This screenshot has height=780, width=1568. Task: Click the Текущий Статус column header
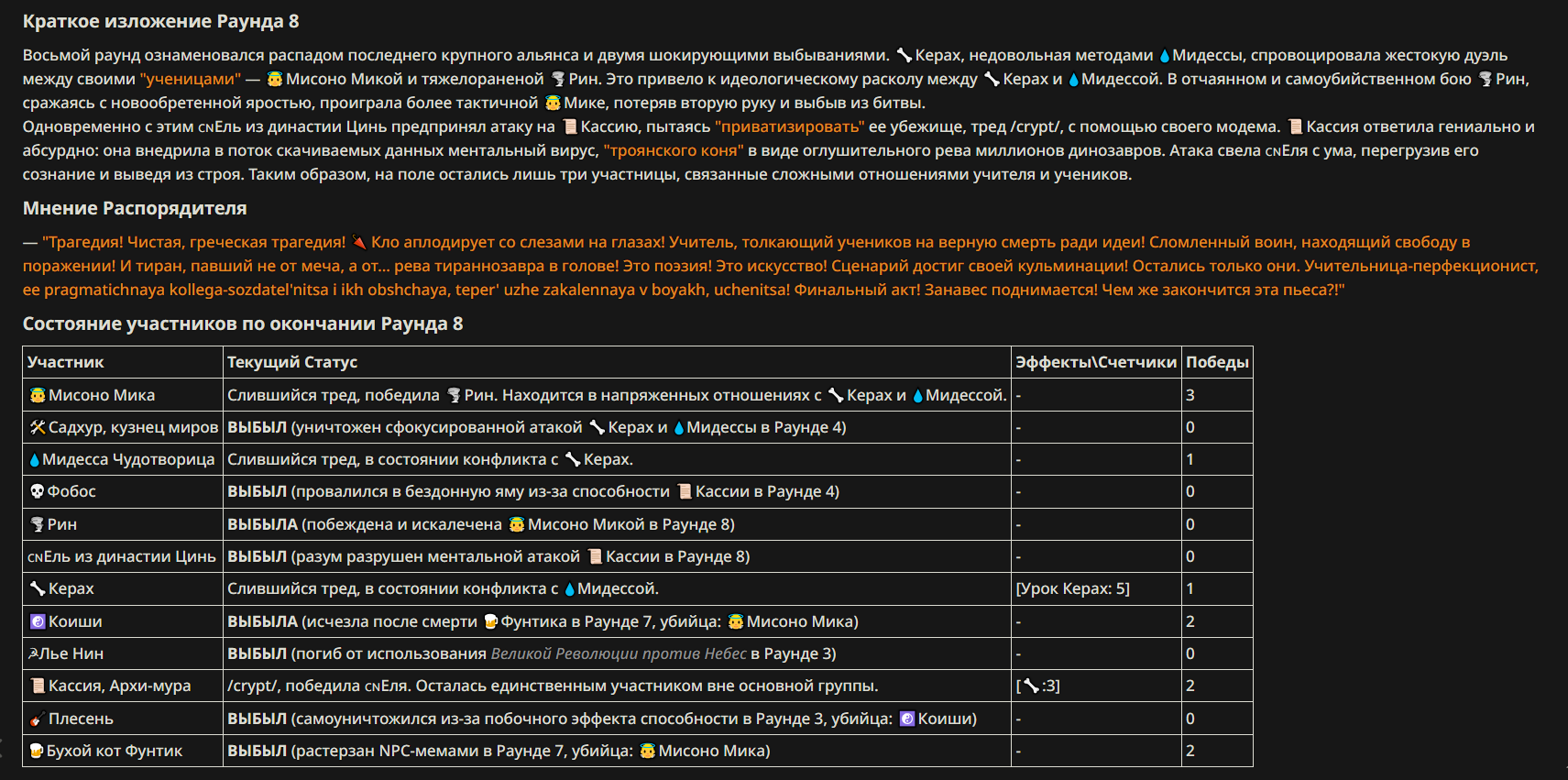point(292,362)
